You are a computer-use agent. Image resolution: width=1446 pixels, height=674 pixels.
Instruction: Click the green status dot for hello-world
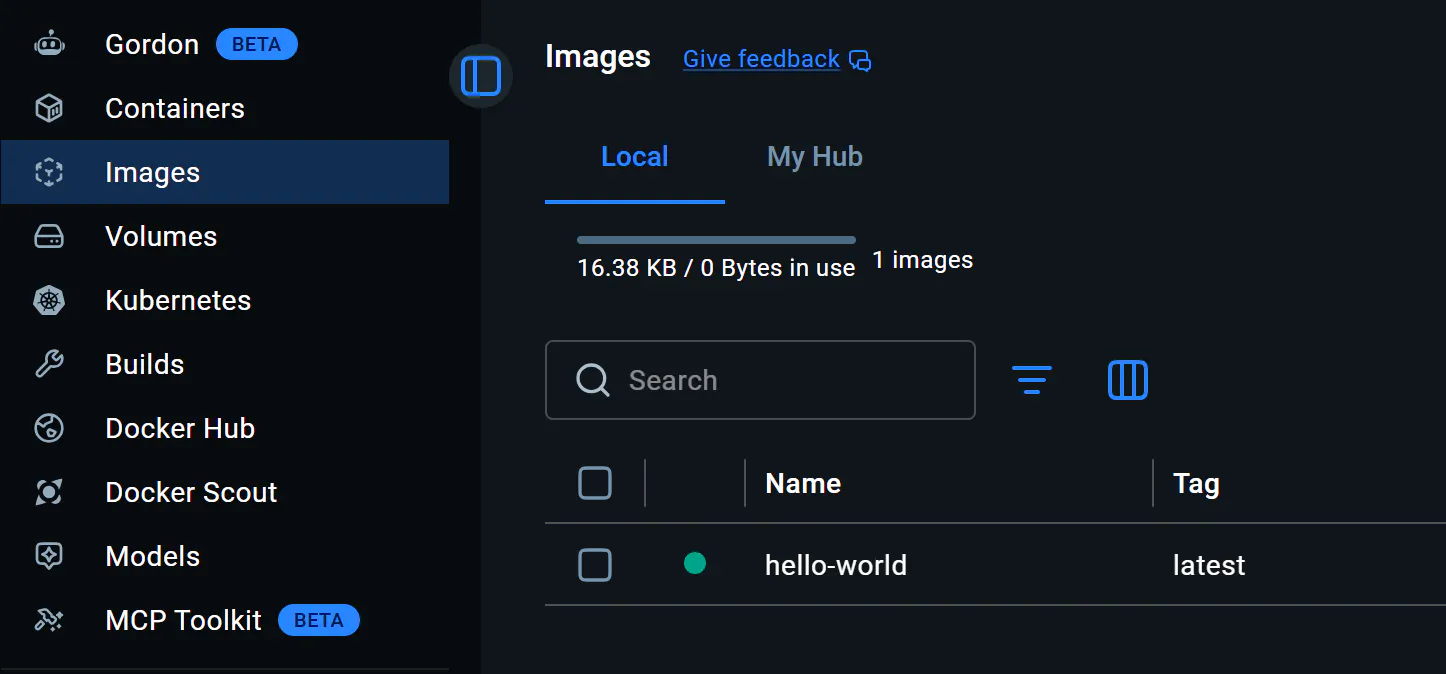695,564
